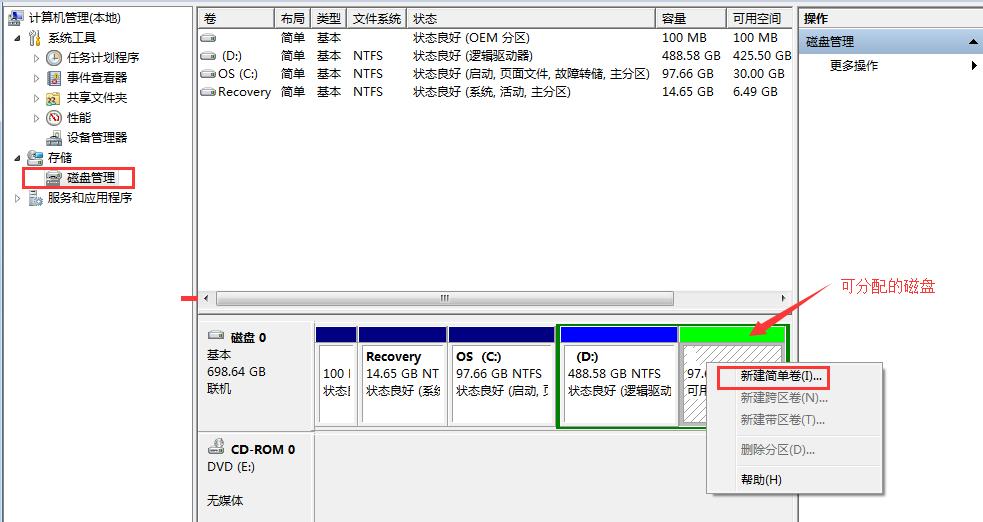This screenshot has height=522, width=983.
Task: Click the volume list scrollbar left arrow
Action: [206, 298]
